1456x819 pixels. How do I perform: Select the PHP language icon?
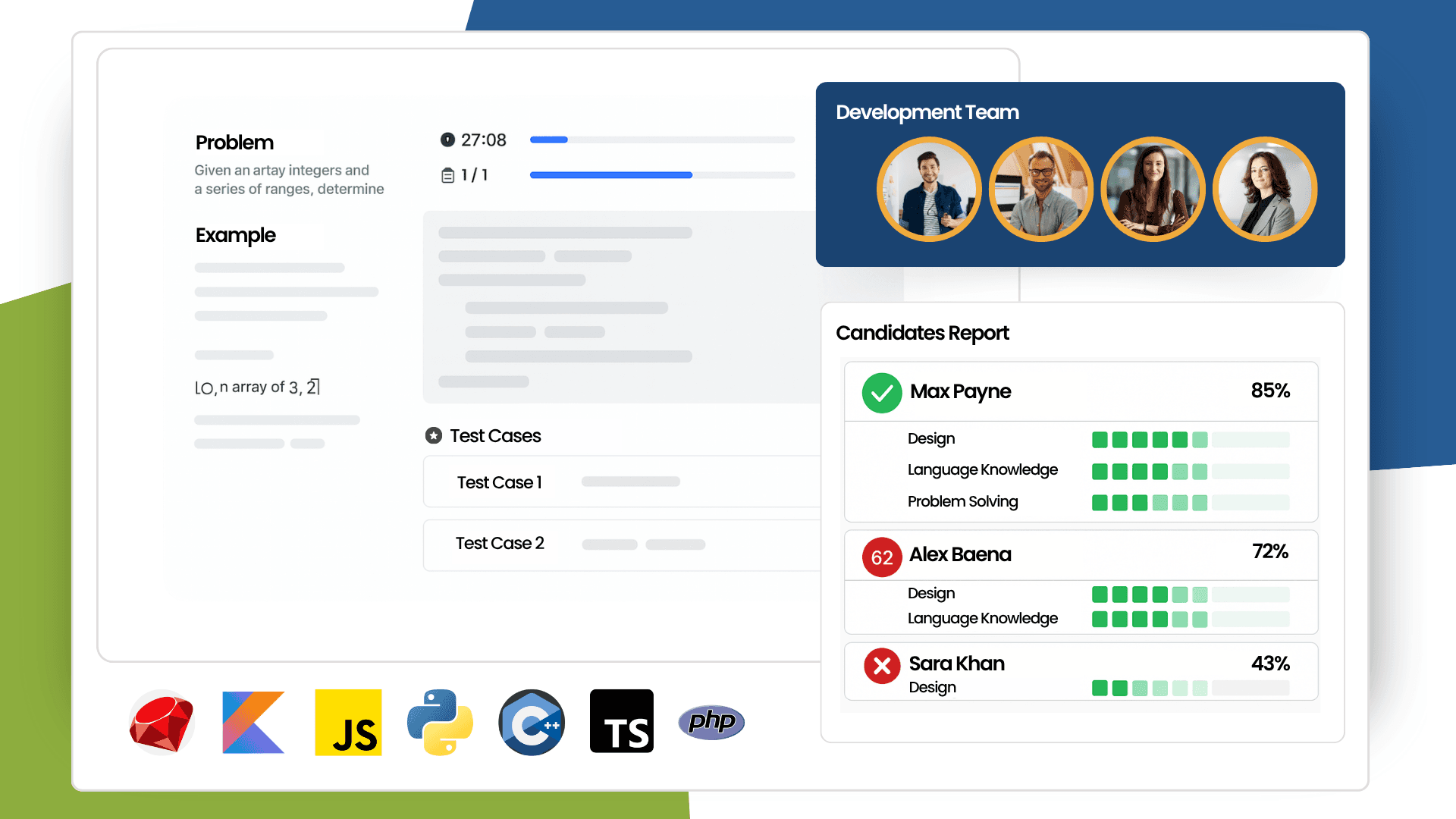point(711,721)
